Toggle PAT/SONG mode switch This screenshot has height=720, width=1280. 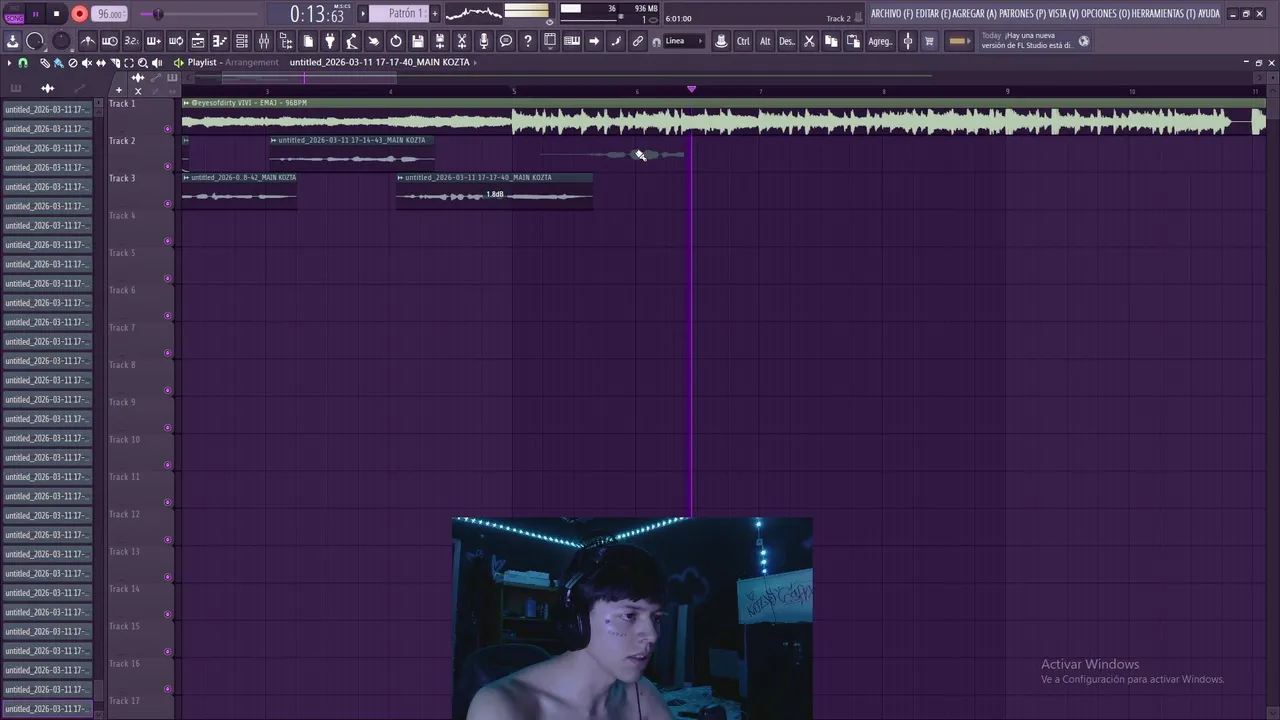pos(14,14)
